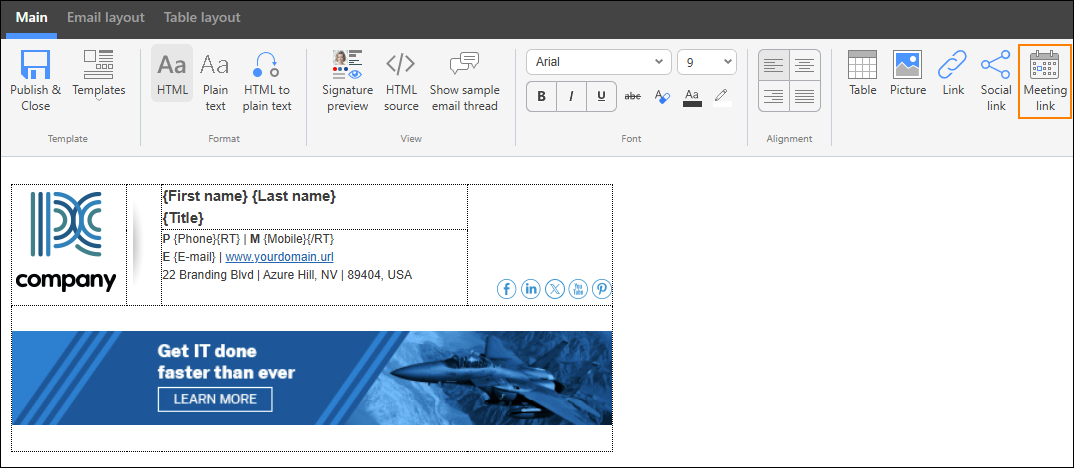
Task: Show sample email thread
Action: pyautogui.click(x=464, y=80)
